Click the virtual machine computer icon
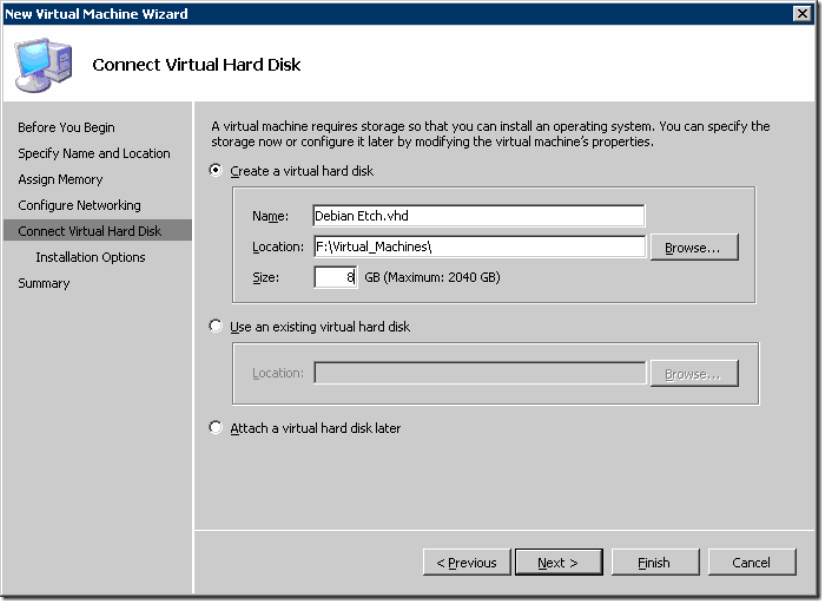822x601 pixels. [x=43, y=65]
